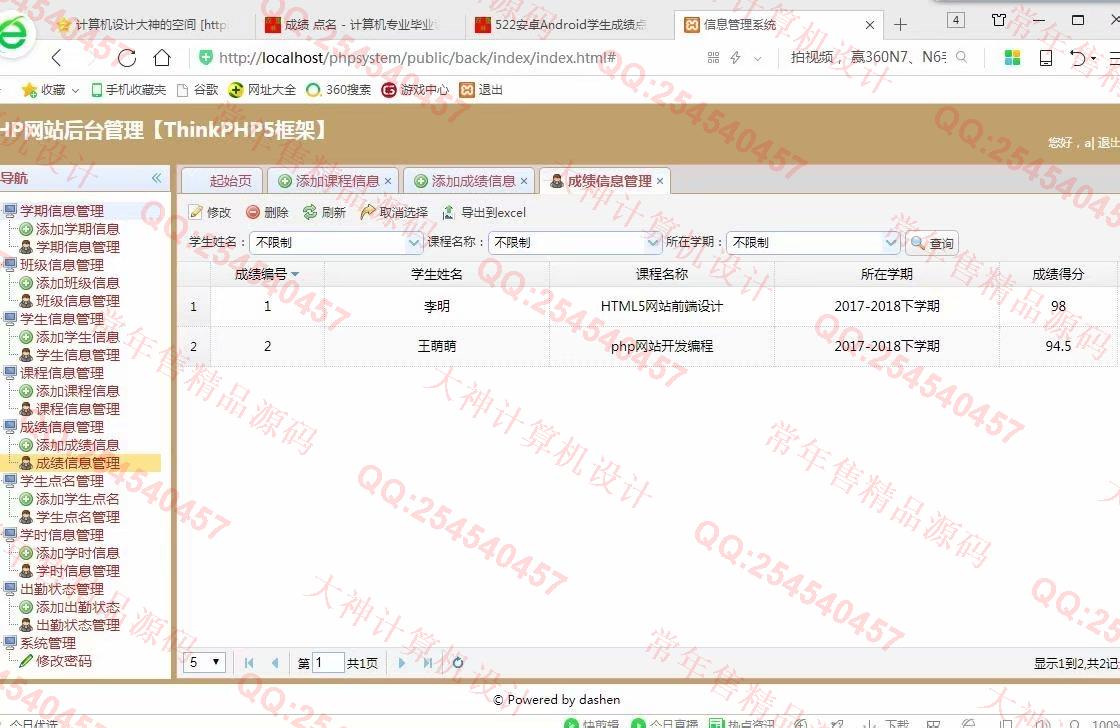The width and height of the screenshot is (1120, 728).
Task: Close the 添加课程信息 tab
Action: (388, 181)
